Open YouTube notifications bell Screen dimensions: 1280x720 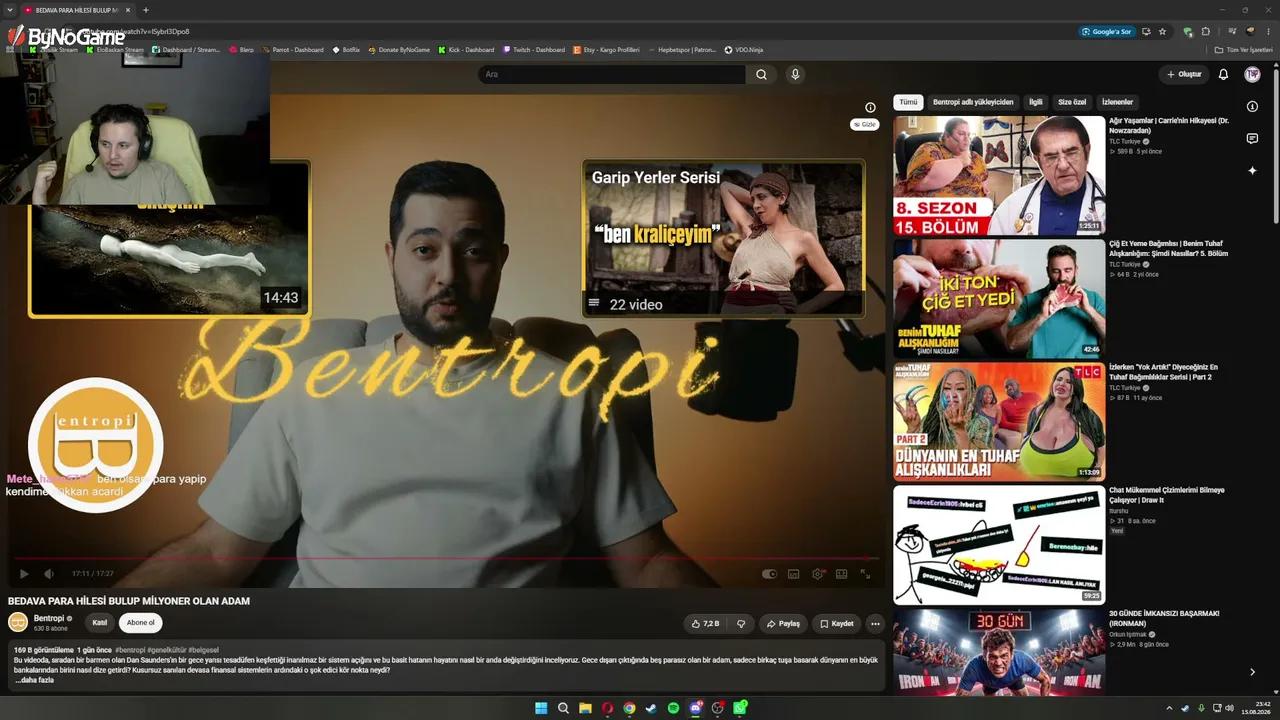tap(1223, 74)
